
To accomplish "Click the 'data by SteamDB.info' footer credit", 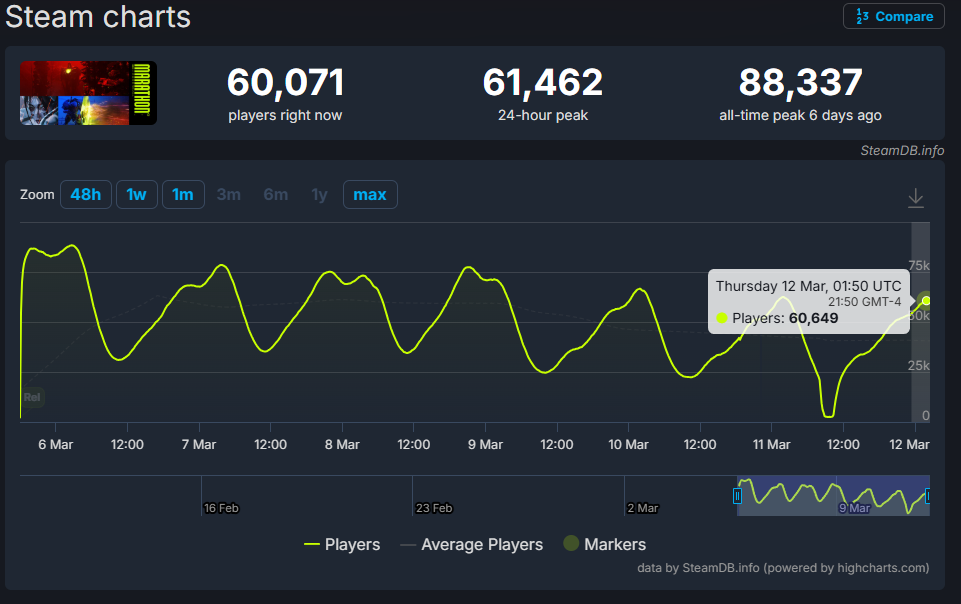I will (x=783, y=568).
